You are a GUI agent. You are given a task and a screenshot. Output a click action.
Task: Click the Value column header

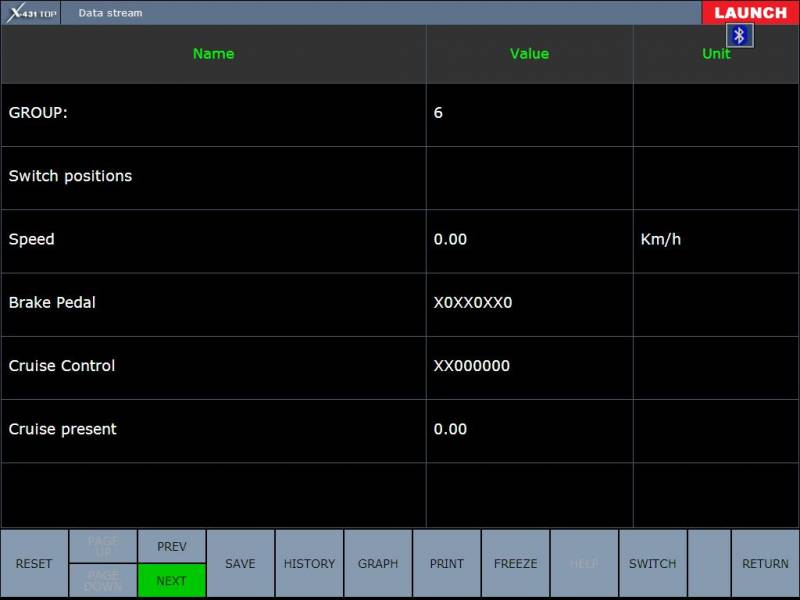[529, 54]
